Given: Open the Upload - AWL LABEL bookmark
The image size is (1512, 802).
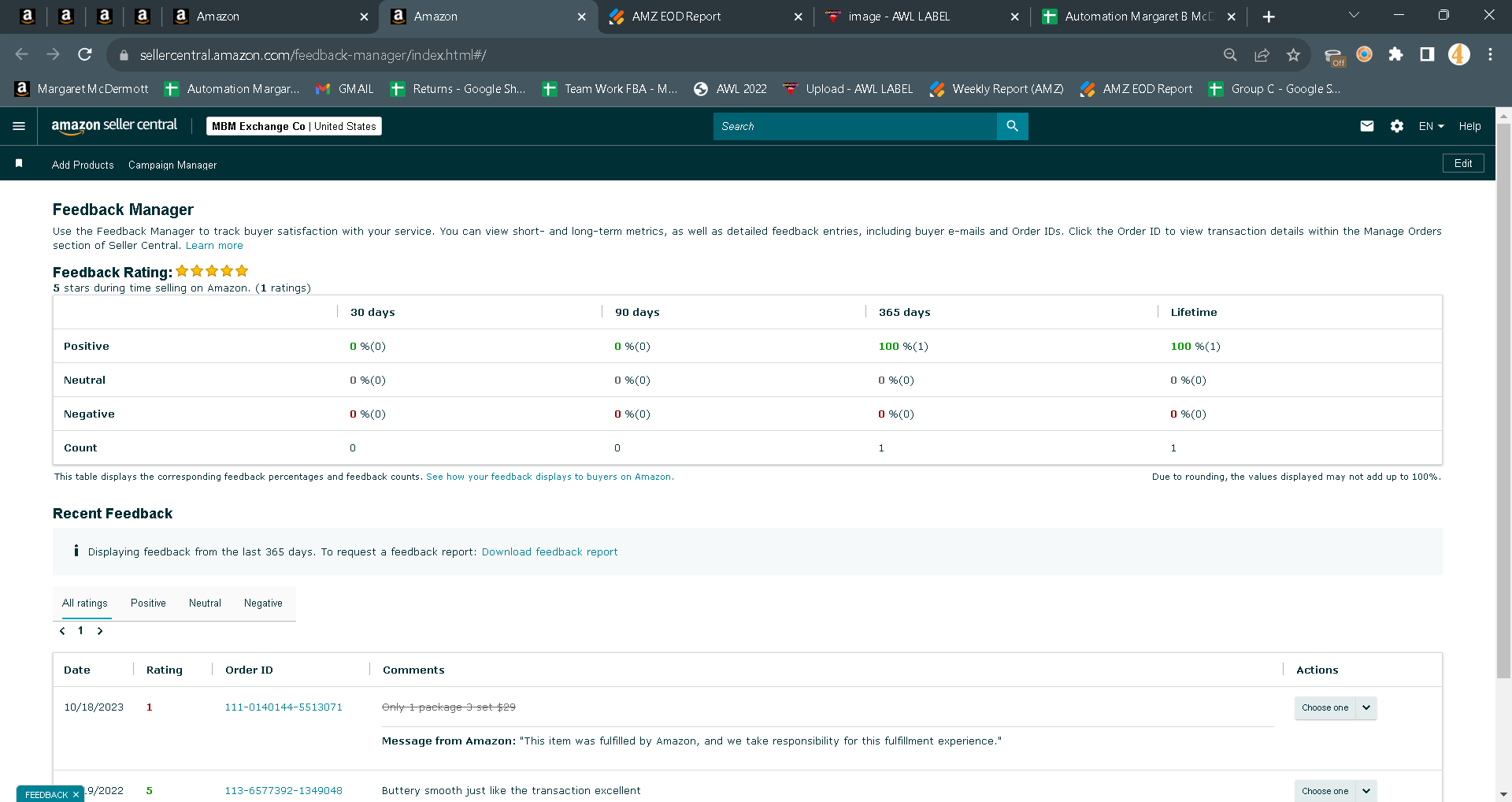Looking at the screenshot, I should click(x=848, y=89).
